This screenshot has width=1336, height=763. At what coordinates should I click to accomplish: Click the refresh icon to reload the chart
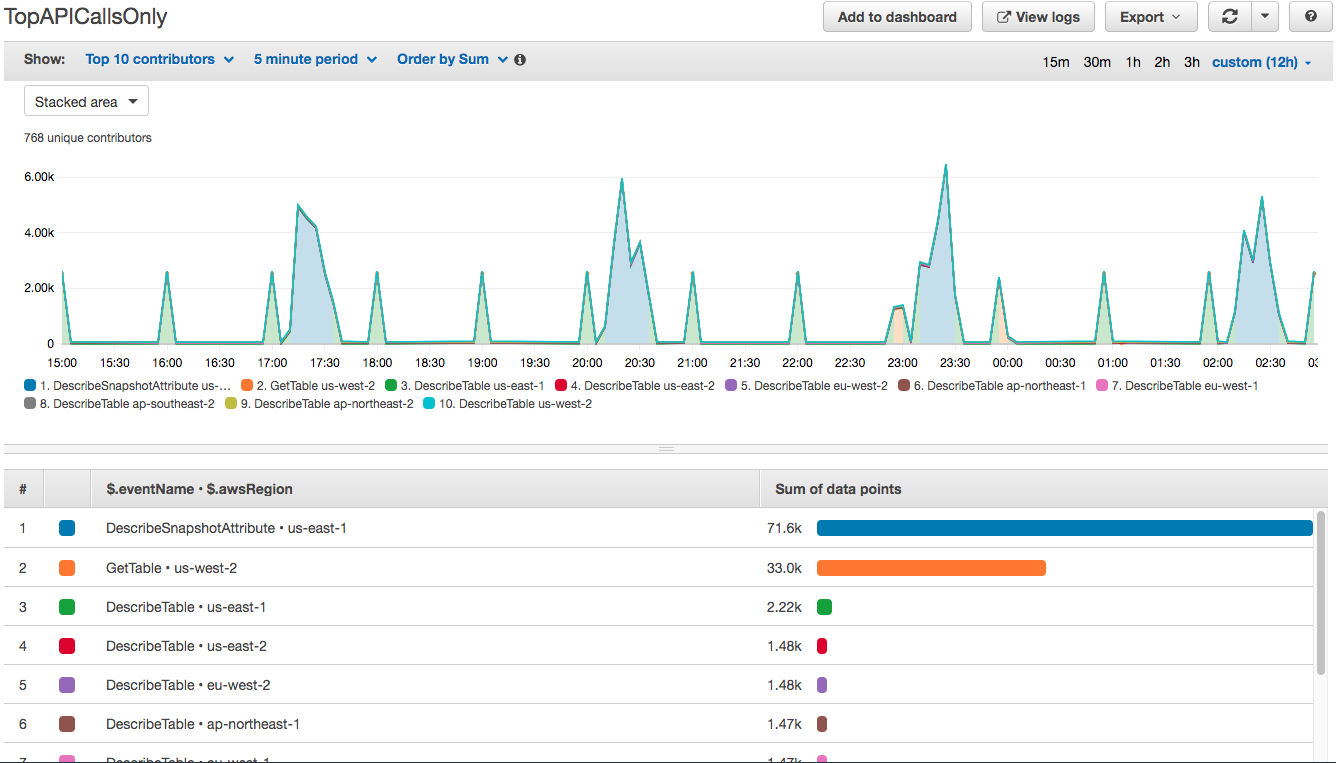click(1229, 16)
